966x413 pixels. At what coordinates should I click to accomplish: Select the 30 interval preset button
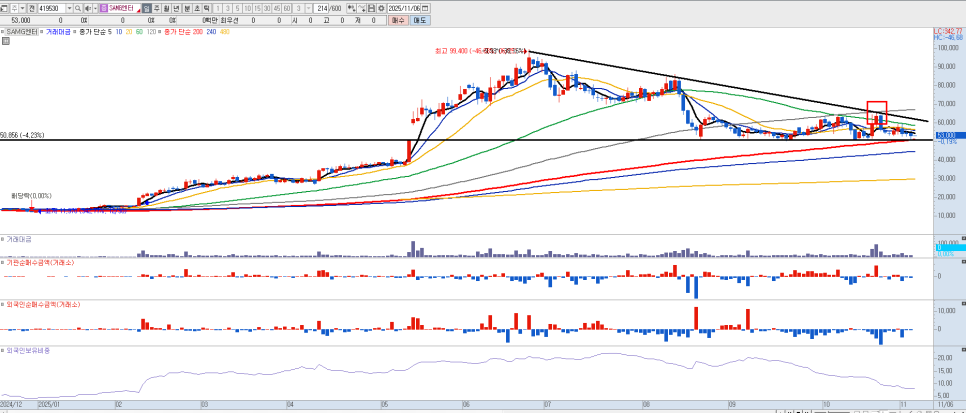[265, 7]
